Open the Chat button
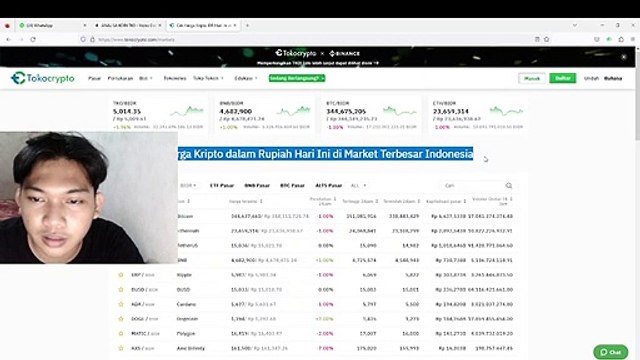640x360 pixels. [x=611, y=352]
